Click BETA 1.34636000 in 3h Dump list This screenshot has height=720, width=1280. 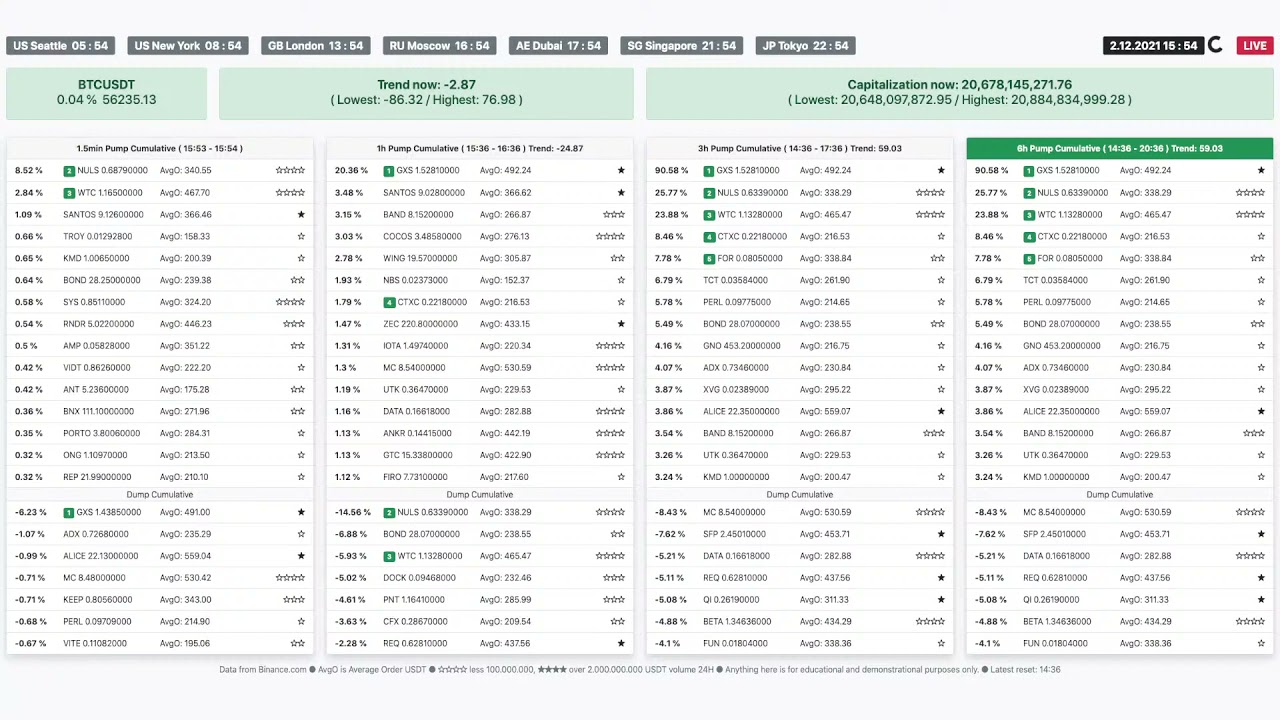click(737, 622)
